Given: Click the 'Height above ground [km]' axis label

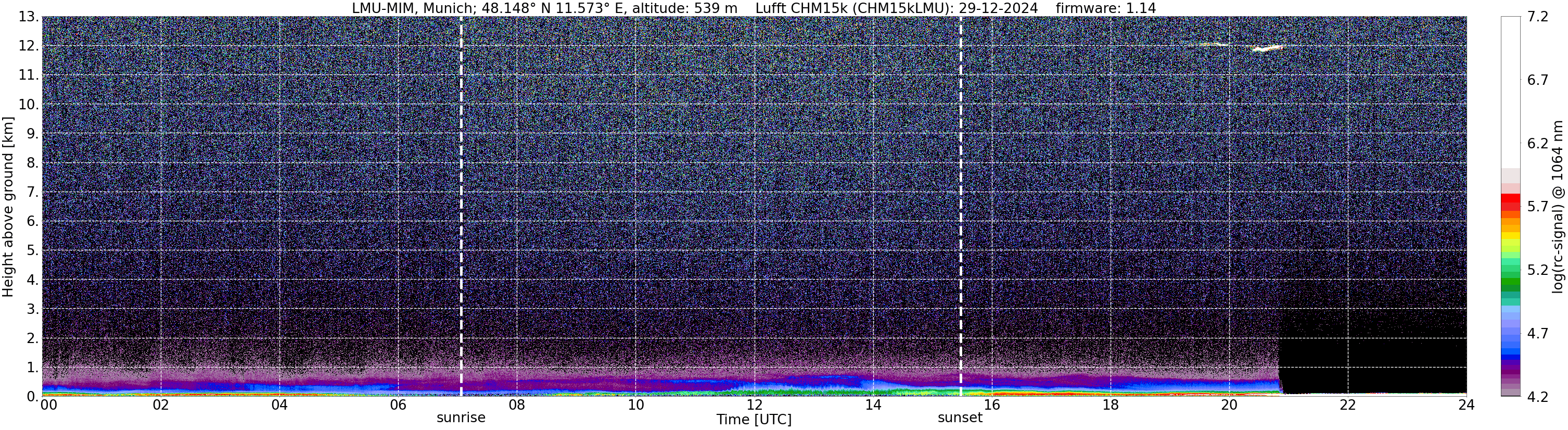Looking at the screenshot, I should point(8,207).
